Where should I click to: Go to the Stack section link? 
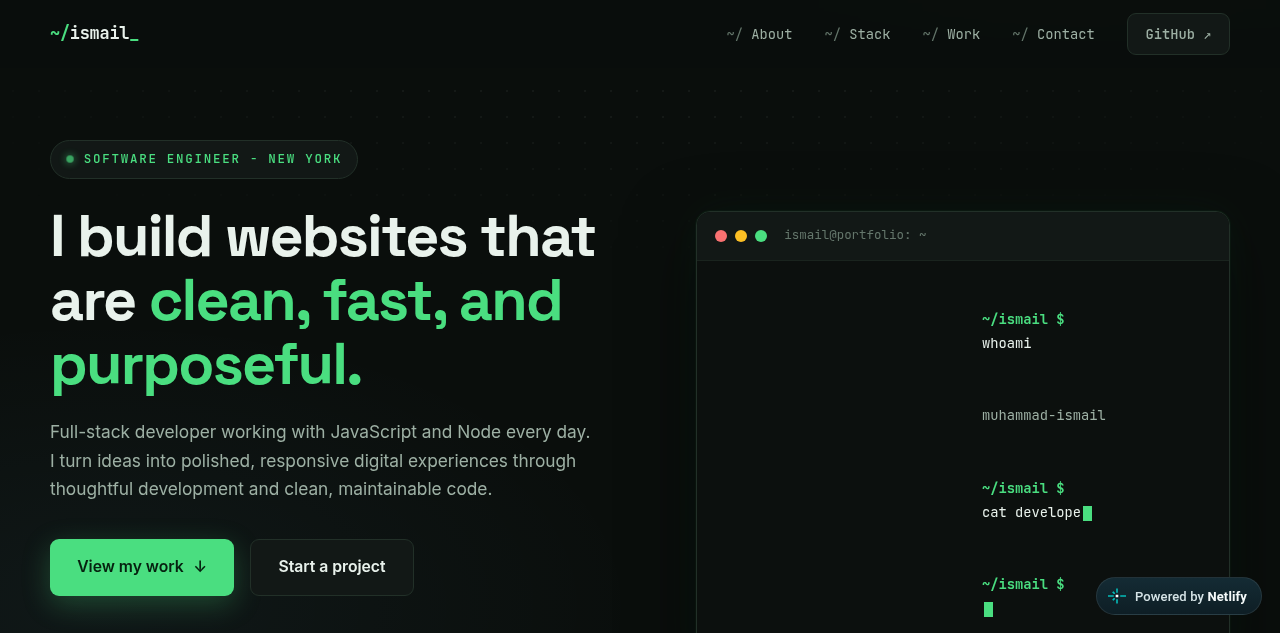pos(857,34)
